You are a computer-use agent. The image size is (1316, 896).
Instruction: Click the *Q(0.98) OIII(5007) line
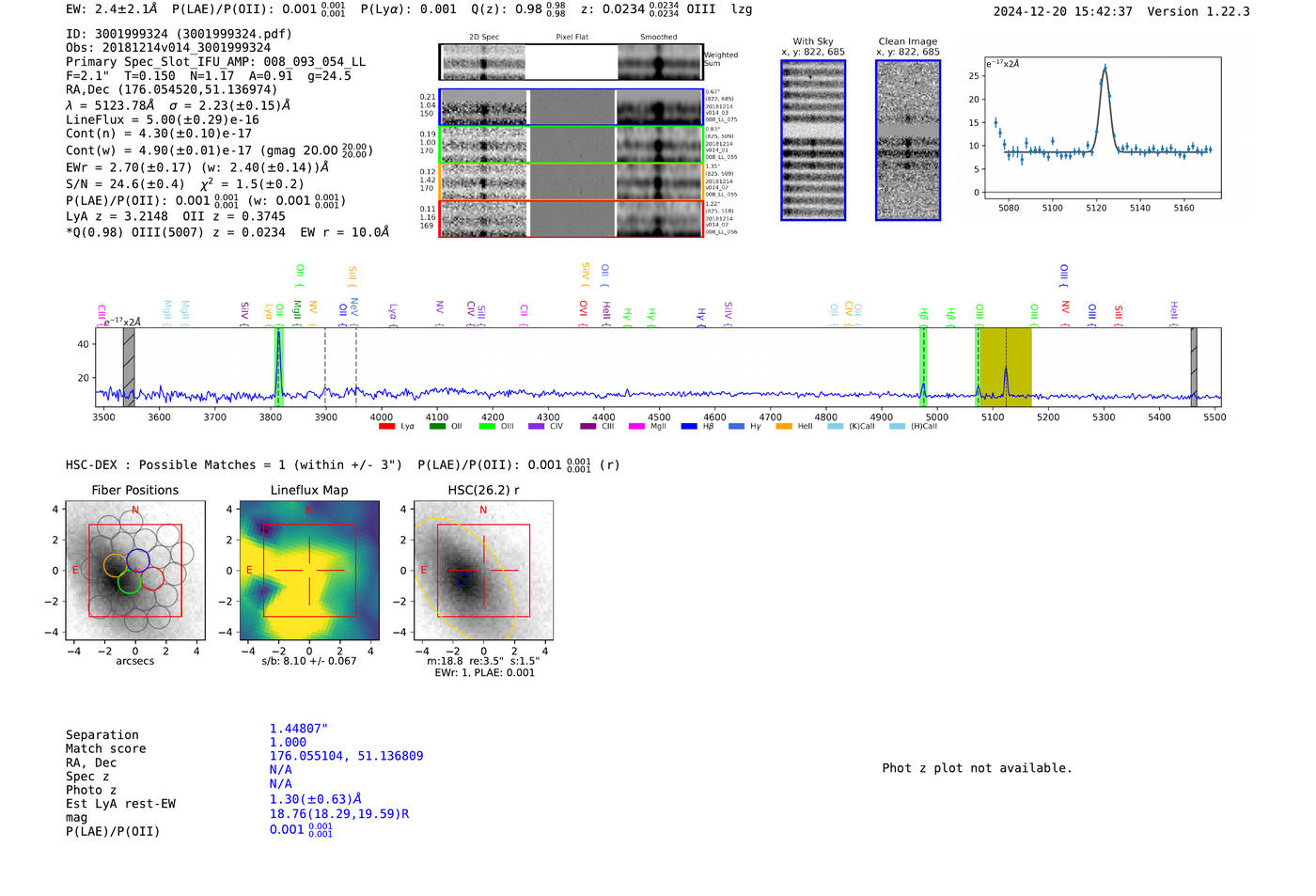coord(227,232)
